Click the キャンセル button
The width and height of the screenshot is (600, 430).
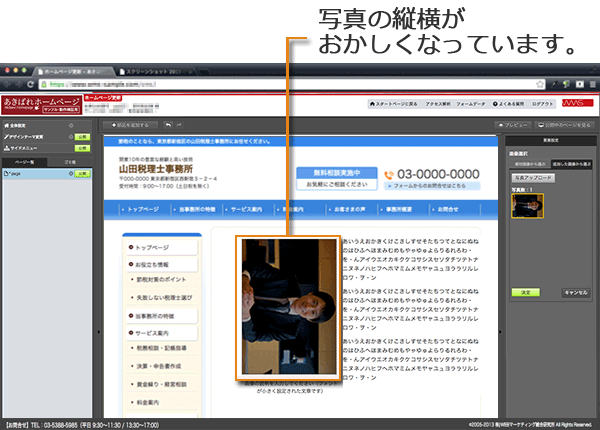574,292
